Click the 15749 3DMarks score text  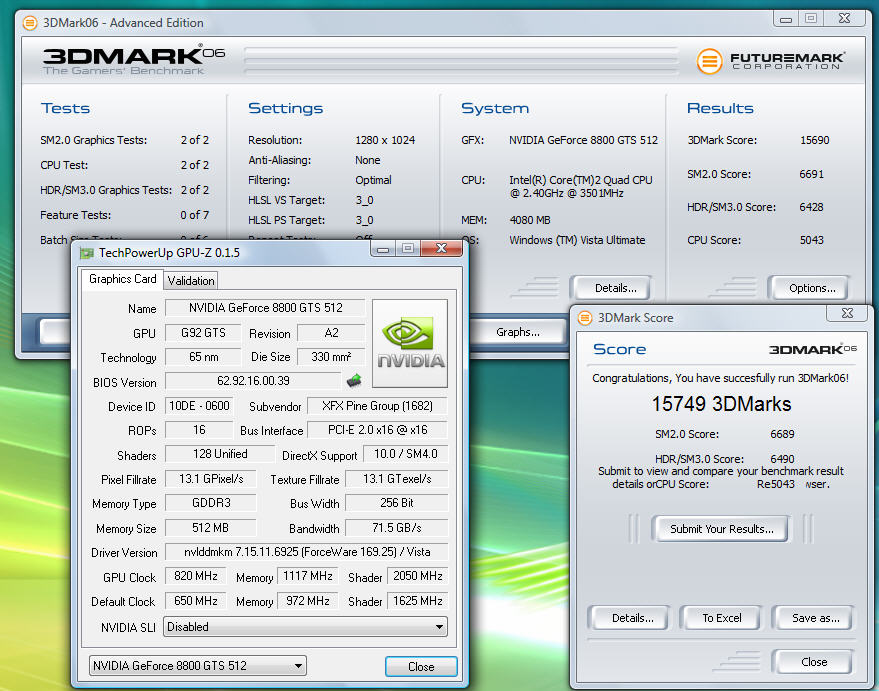click(721, 404)
